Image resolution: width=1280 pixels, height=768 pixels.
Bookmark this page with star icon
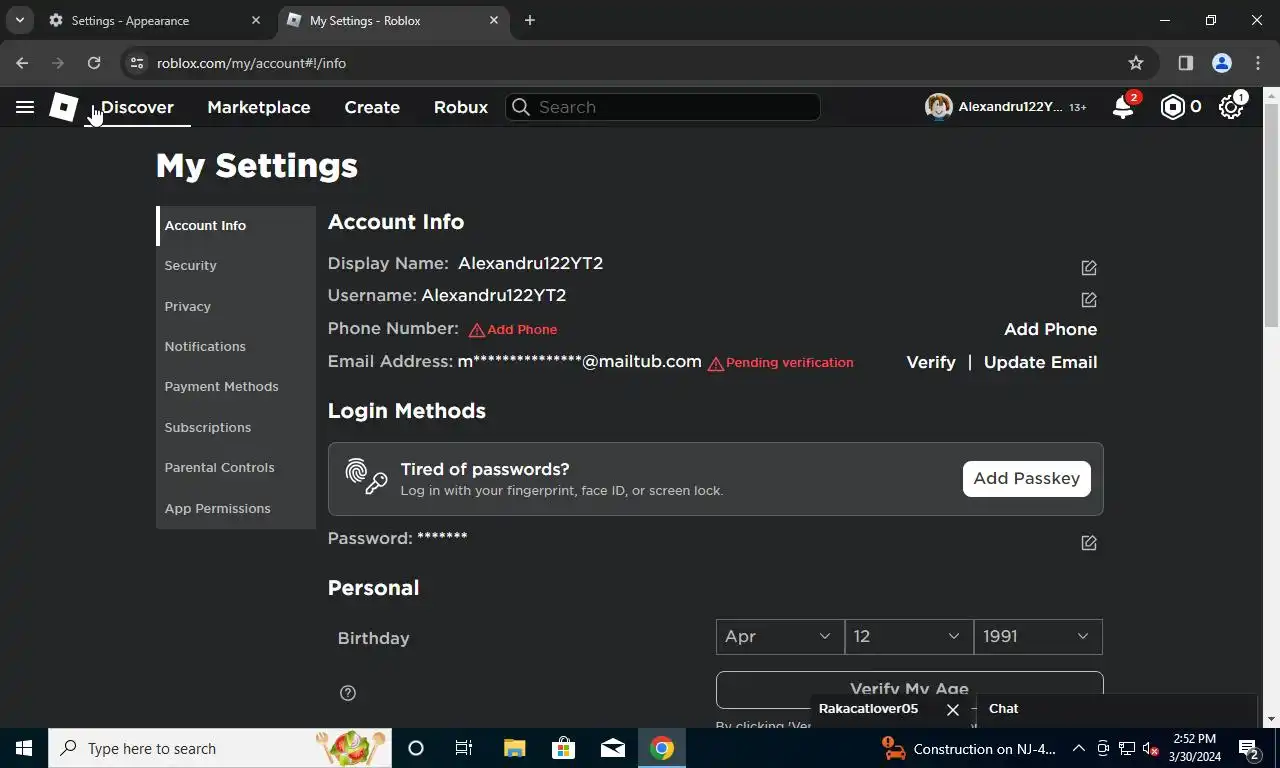(x=1136, y=63)
